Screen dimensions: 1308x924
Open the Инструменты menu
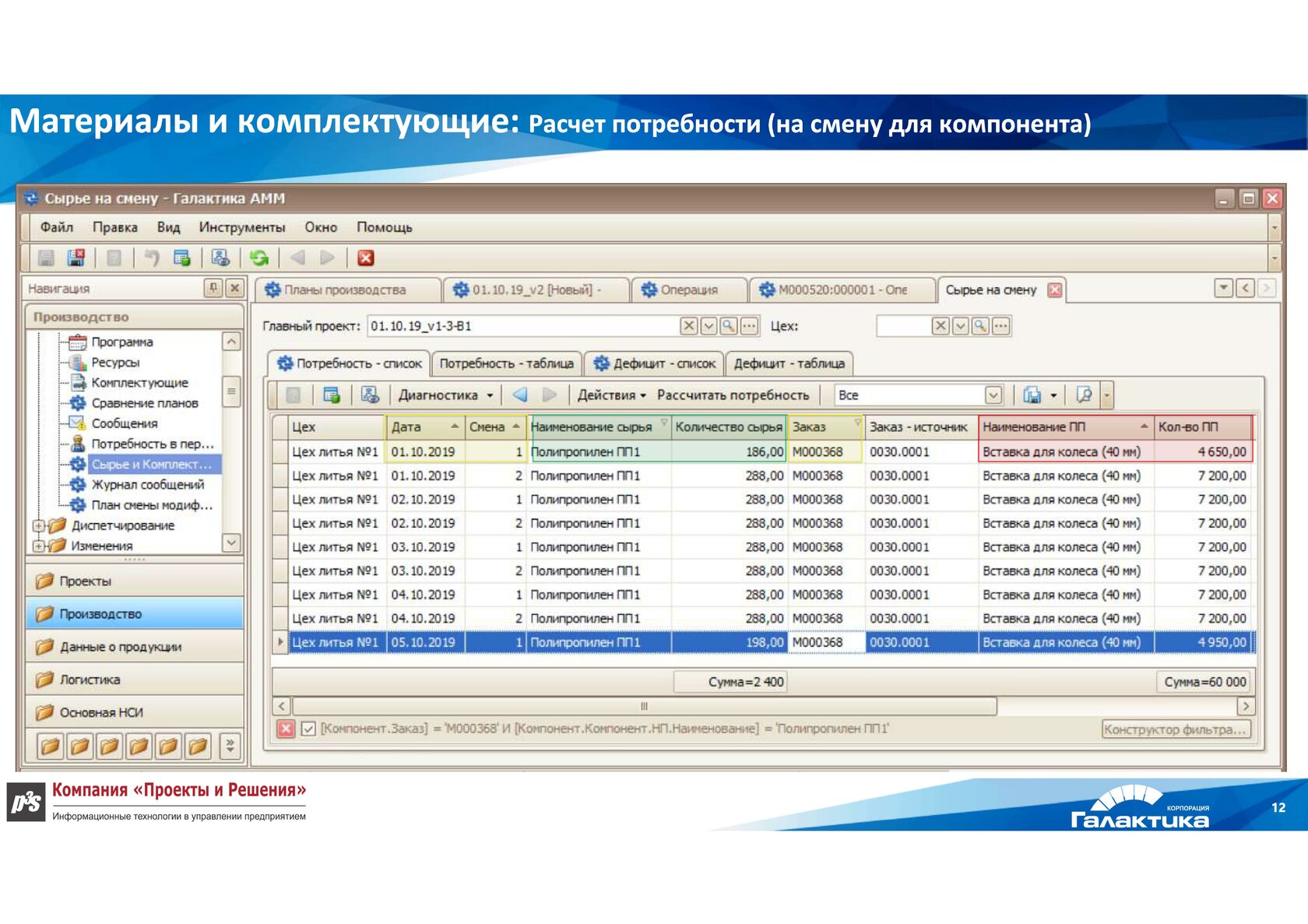tap(242, 227)
